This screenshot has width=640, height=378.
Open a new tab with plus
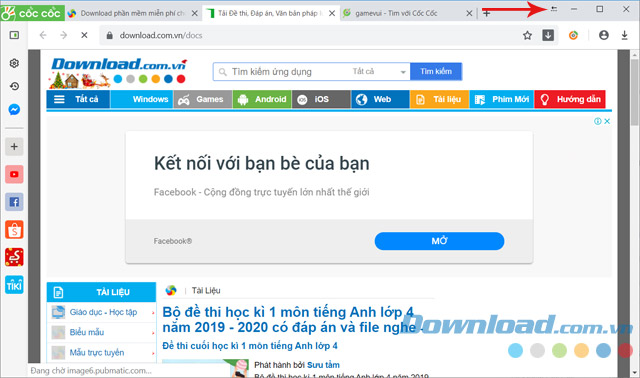click(487, 13)
